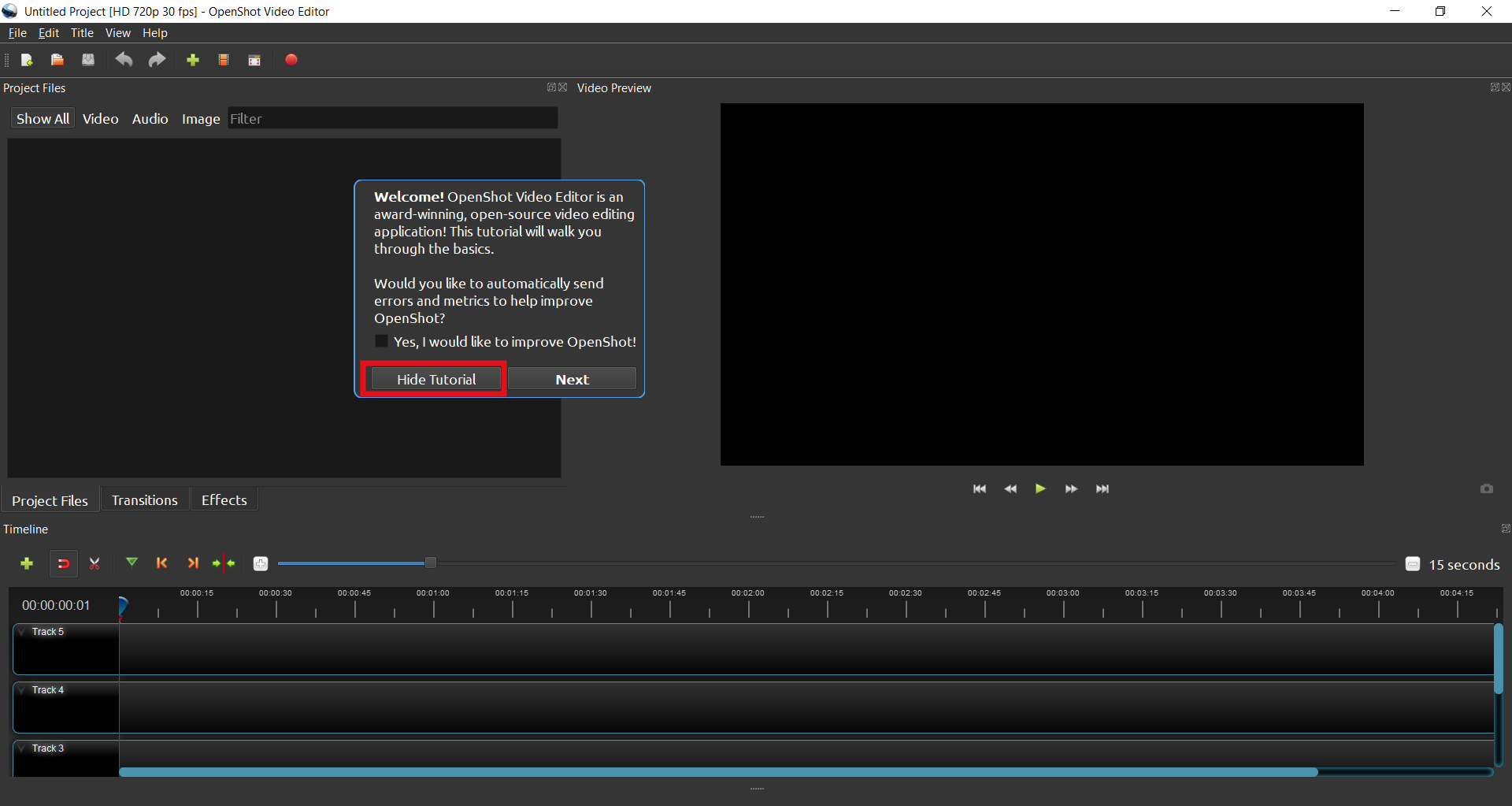Click the 00:00:00:01 timecode display
Viewport: 1512px width, 806px height.
tap(56, 605)
